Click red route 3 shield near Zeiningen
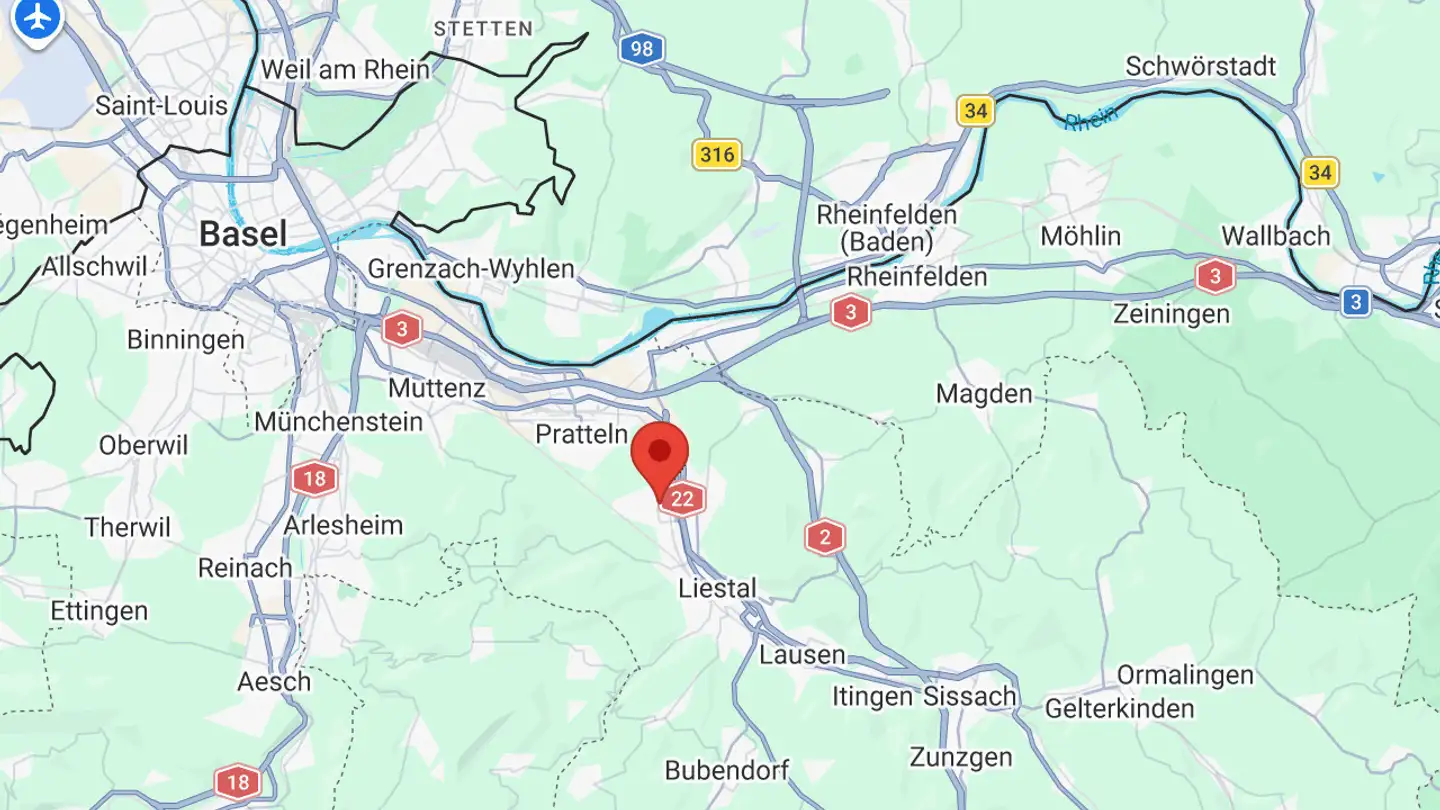 click(x=1215, y=276)
